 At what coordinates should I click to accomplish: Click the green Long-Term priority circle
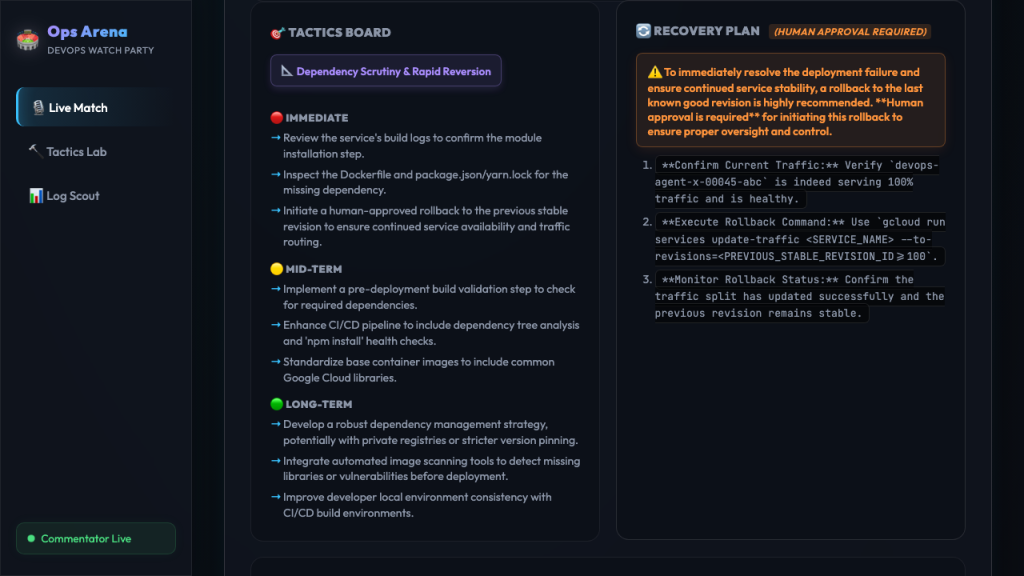277,404
